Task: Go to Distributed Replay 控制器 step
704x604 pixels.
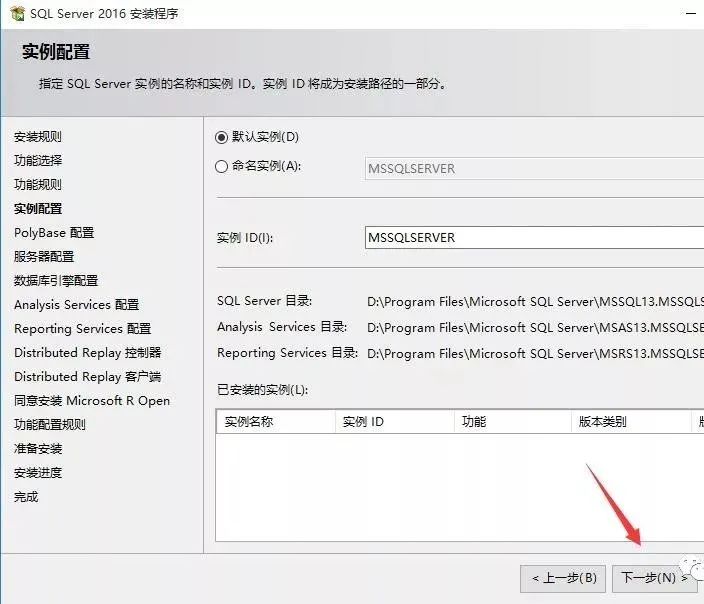Action: click(x=88, y=353)
